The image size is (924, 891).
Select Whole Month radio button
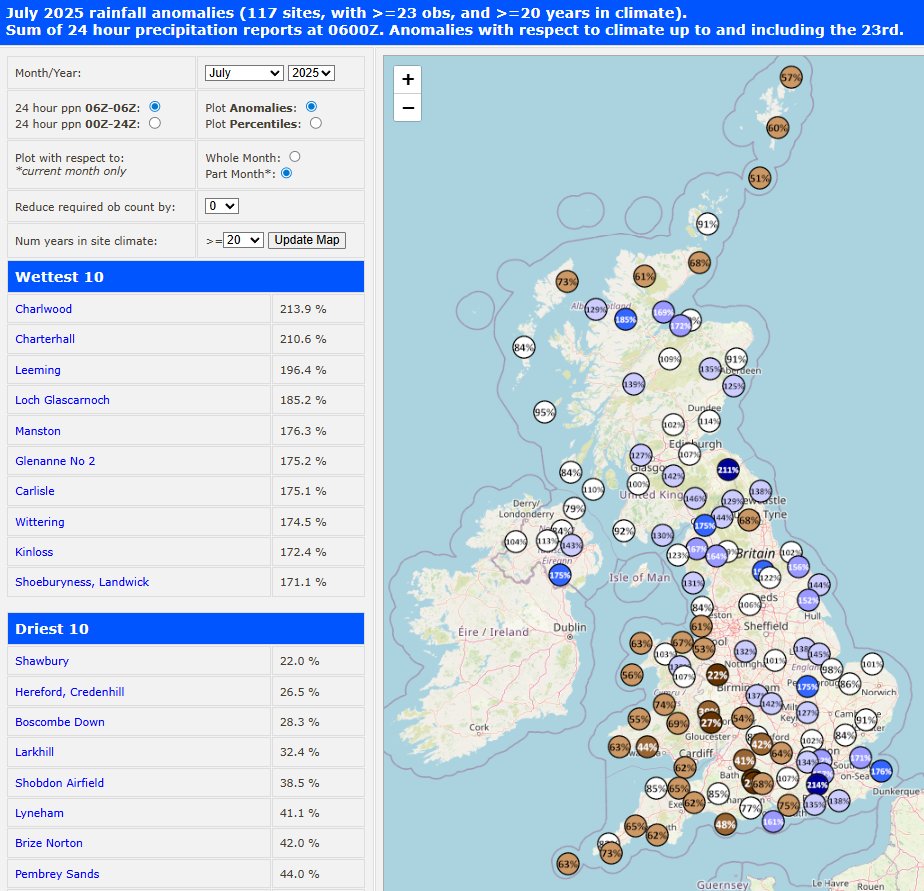pos(295,157)
